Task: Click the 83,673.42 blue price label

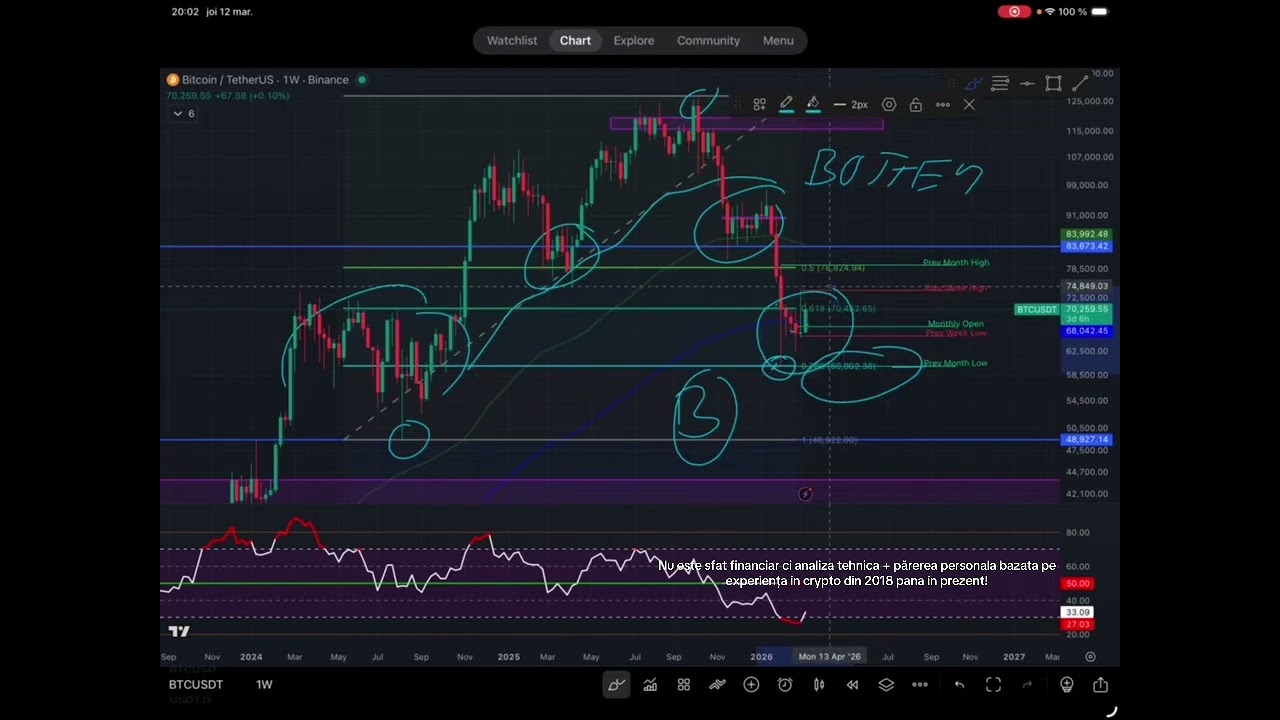Action: [x=1087, y=246]
